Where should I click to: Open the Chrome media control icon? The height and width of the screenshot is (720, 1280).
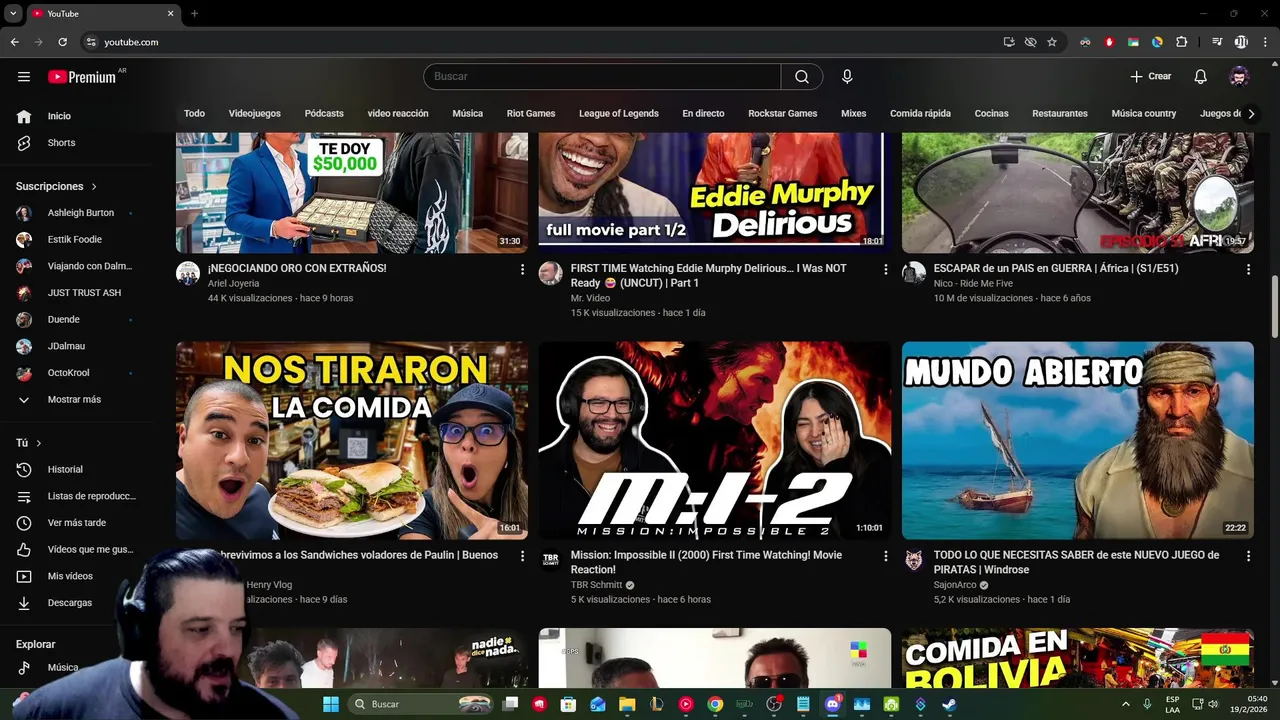[1217, 42]
